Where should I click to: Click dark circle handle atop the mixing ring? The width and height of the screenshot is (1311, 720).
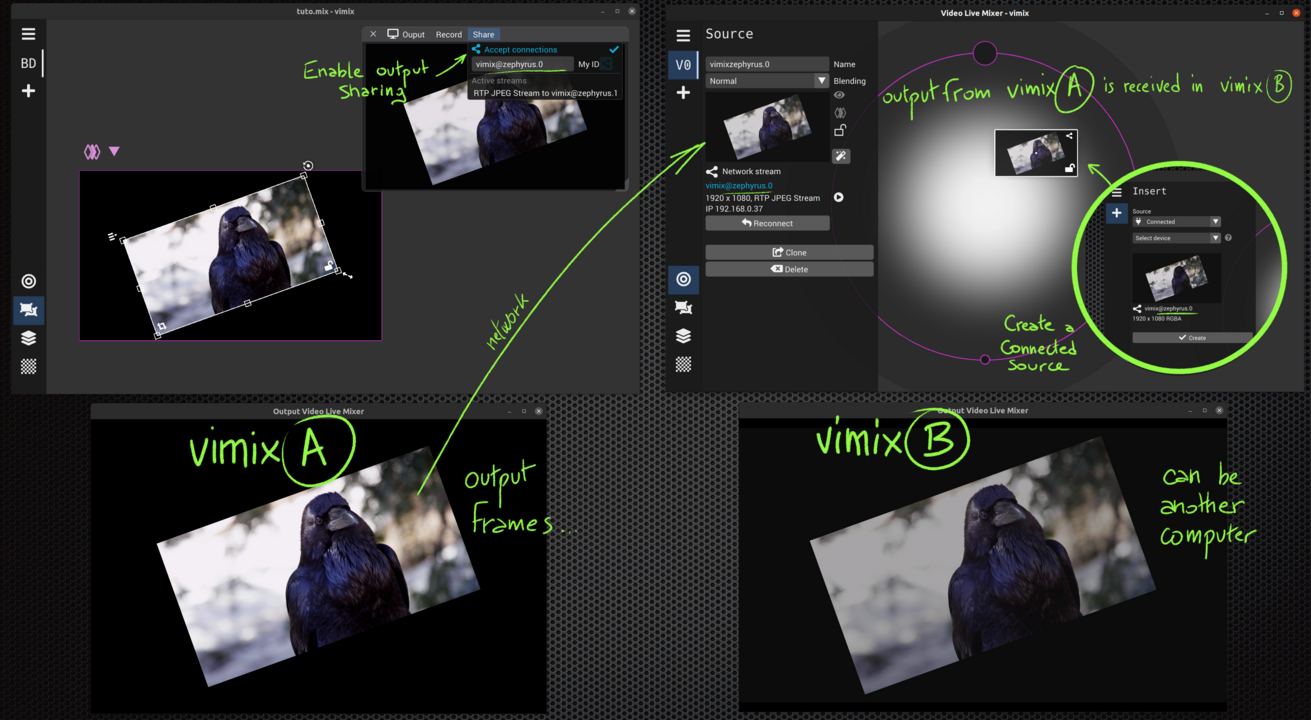tap(985, 53)
